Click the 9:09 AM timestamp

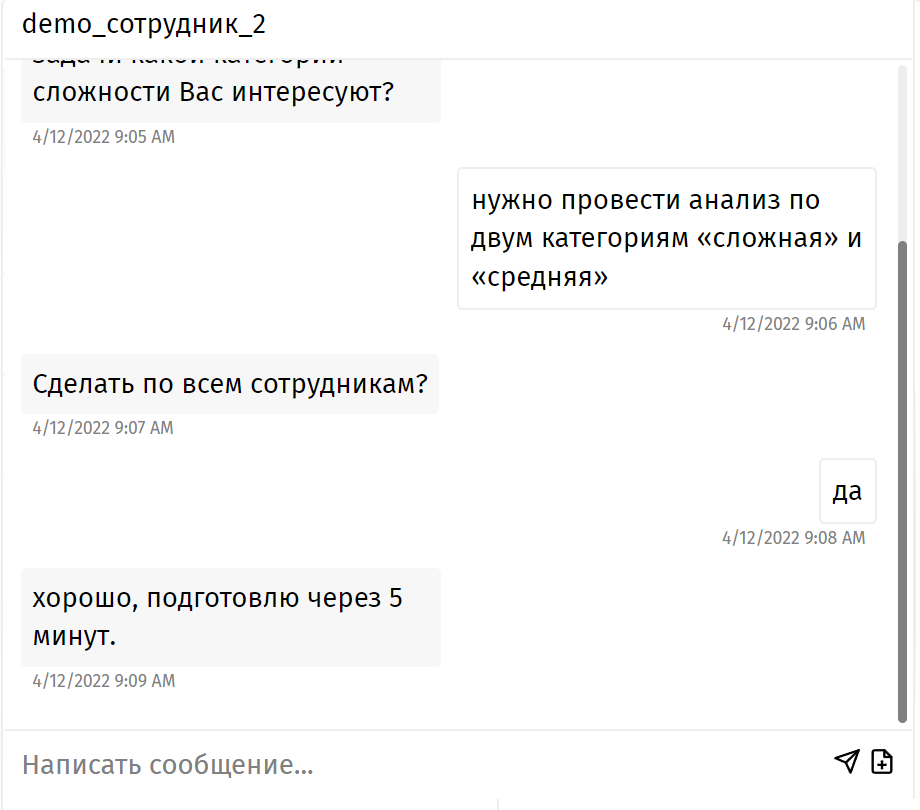point(104,680)
